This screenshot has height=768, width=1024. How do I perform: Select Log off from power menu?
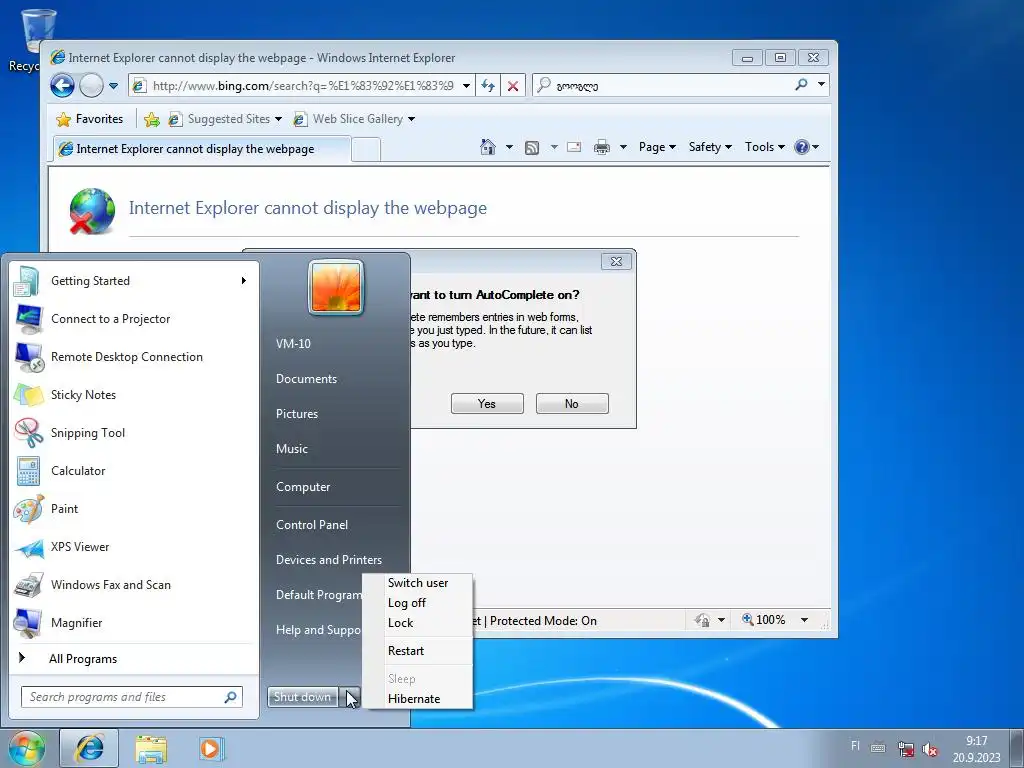pos(418,603)
